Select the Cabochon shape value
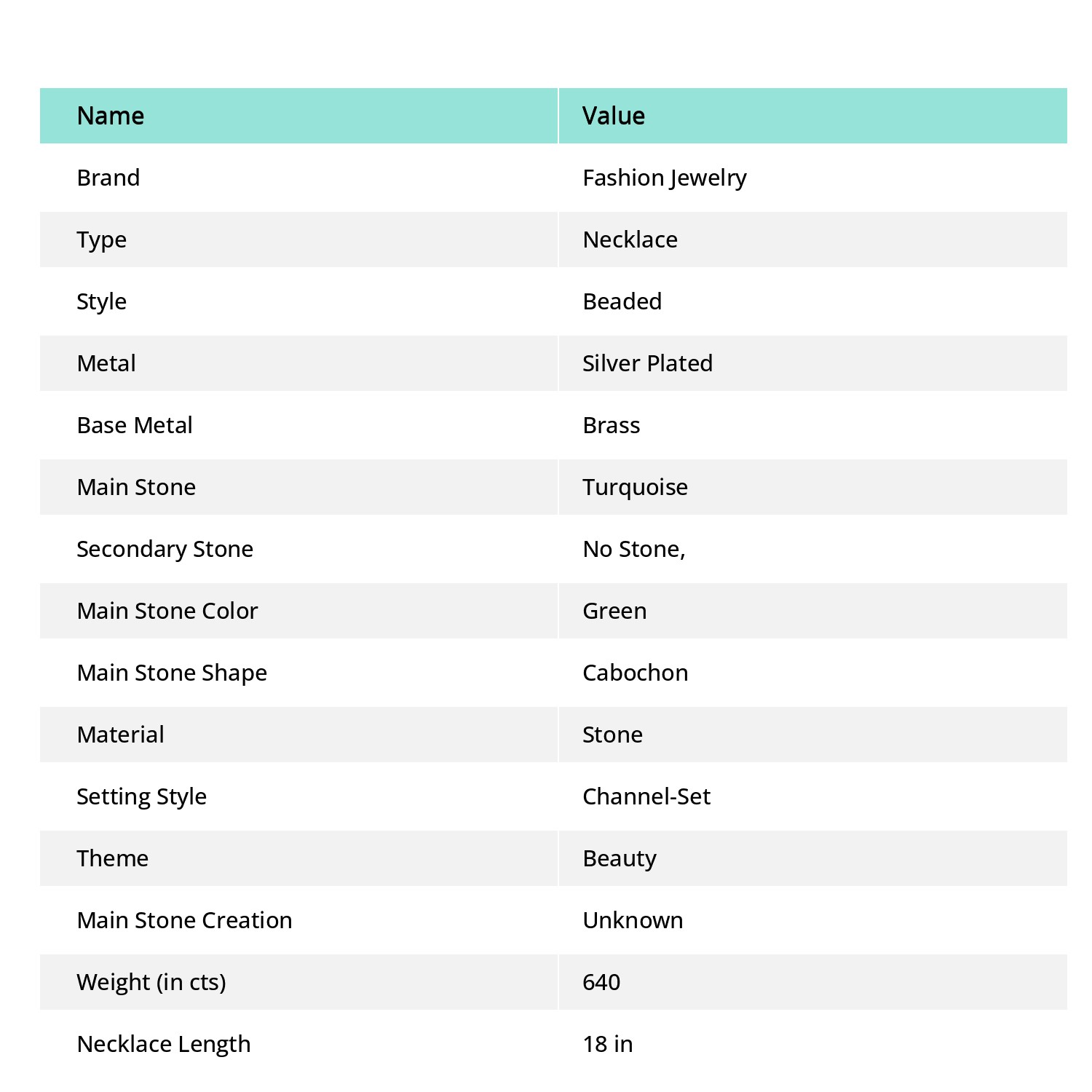This screenshot has height=1092, width=1092. pyautogui.click(x=636, y=673)
